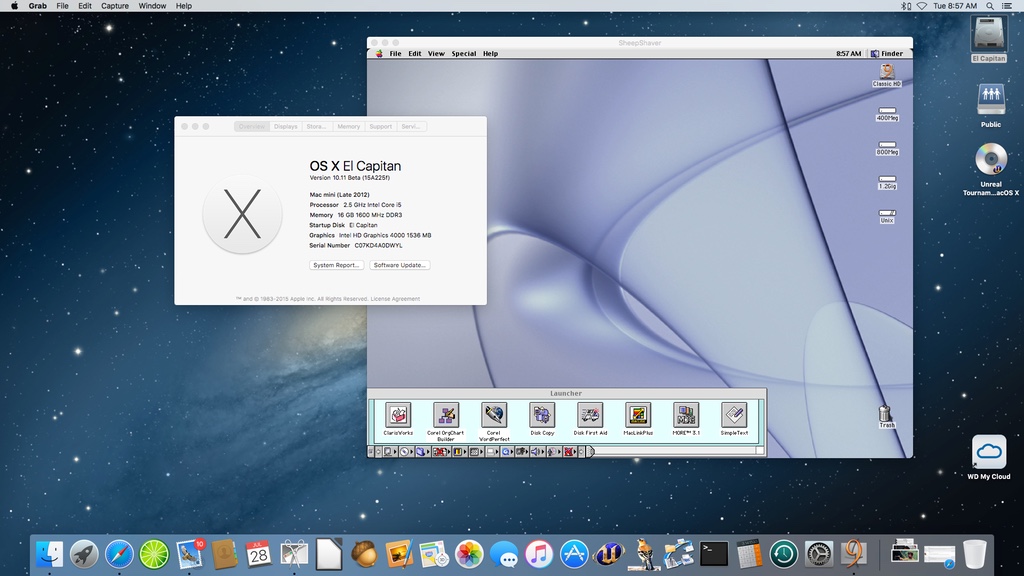Open SheepShaver's classic Help menu
The width and height of the screenshot is (1024, 576).
pyautogui.click(x=490, y=54)
